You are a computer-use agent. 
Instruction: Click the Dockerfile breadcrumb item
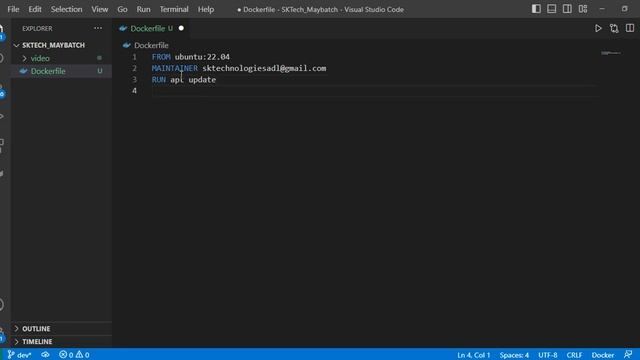[151, 45]
